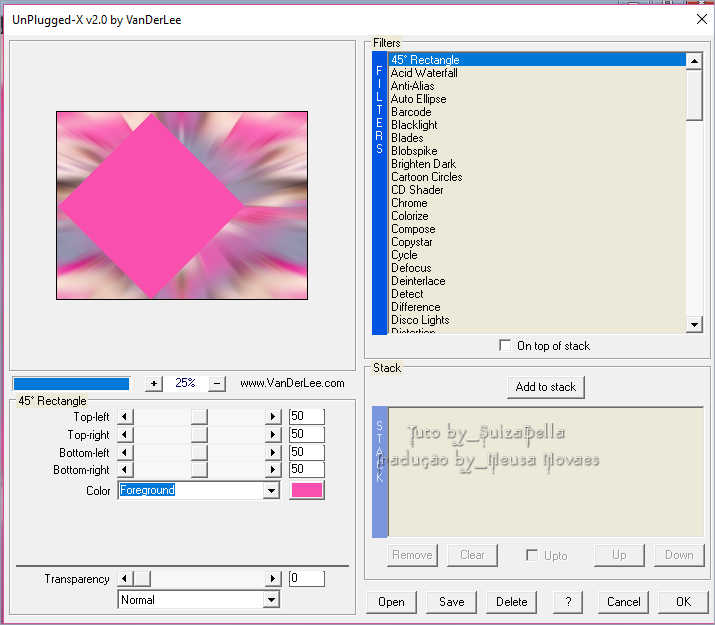Click OK to apply filter

click(x=683, y=602)
